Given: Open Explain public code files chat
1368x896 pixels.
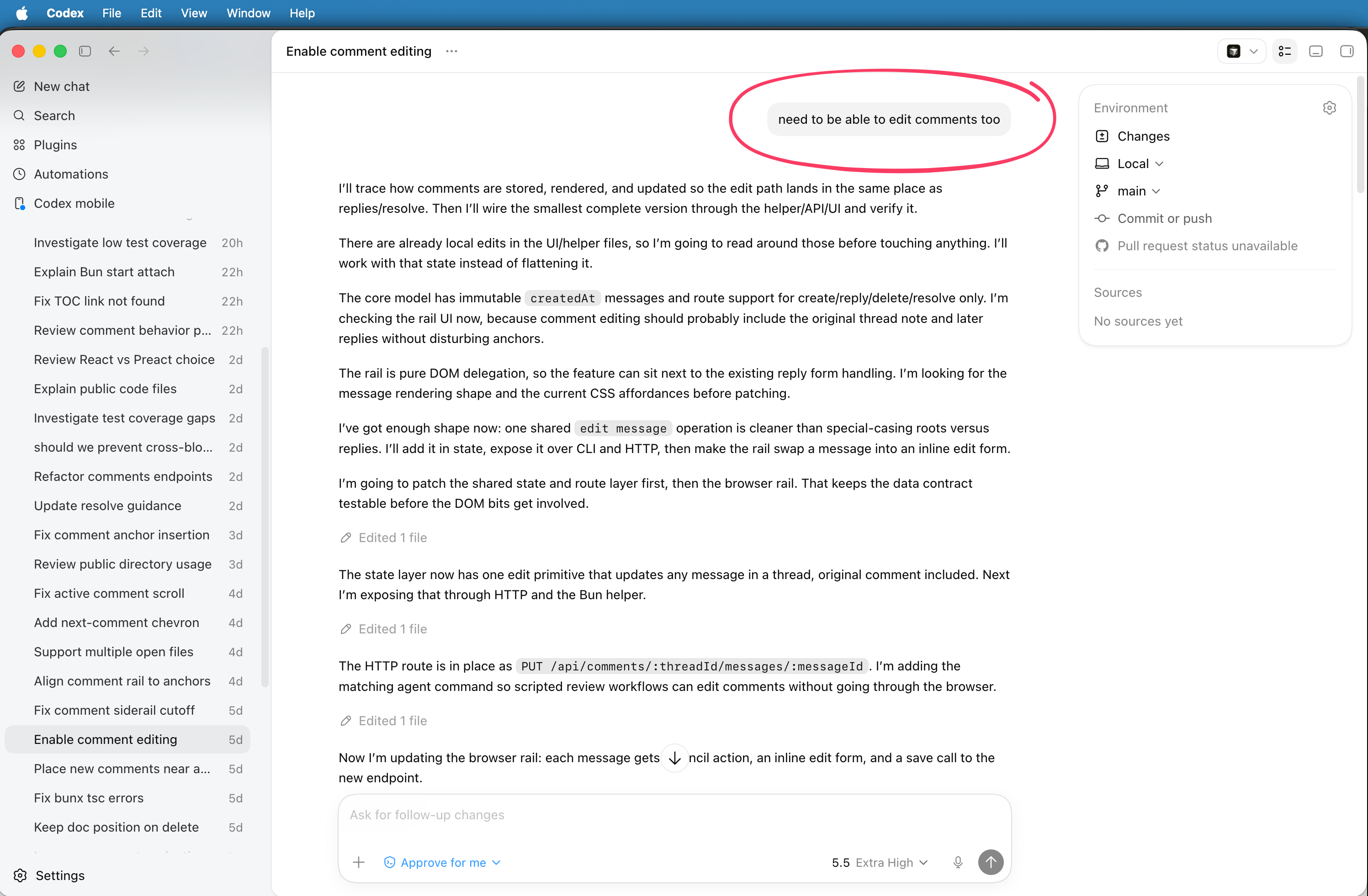Looking at the screenshot, I should 127,389.
